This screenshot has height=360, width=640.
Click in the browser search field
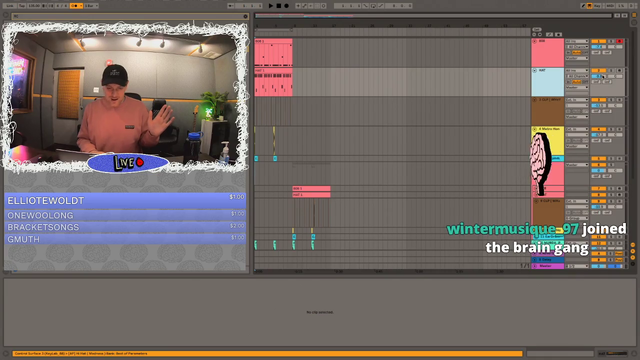click(129, 16)
